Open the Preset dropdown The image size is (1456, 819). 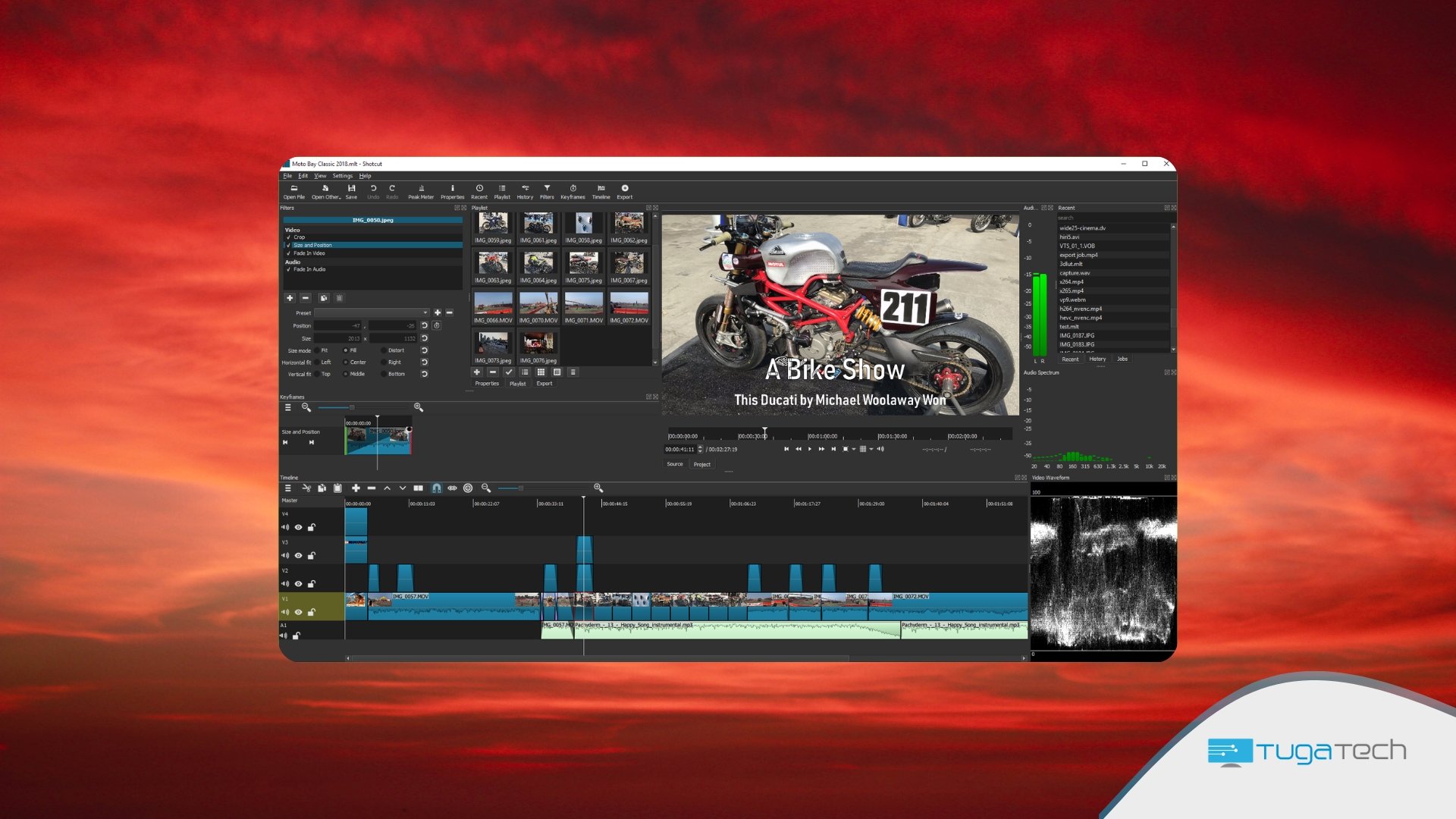click(x=372, y=312)
